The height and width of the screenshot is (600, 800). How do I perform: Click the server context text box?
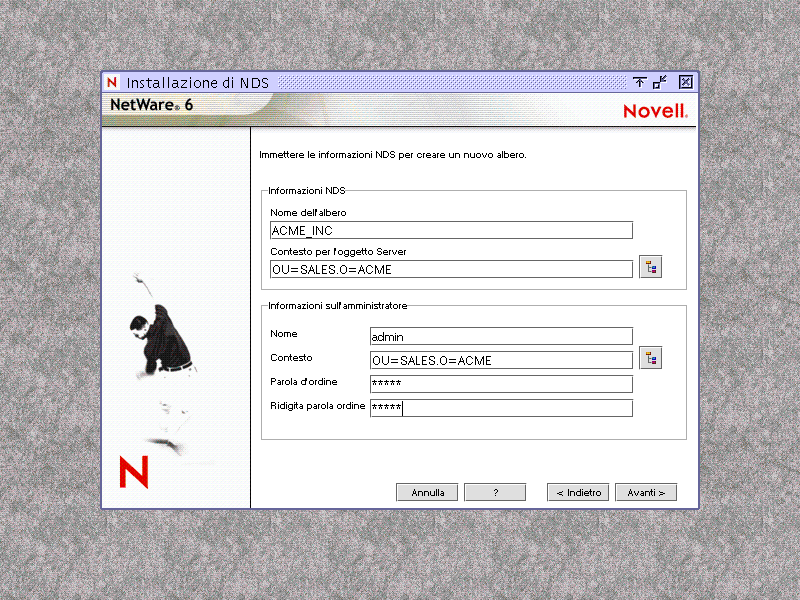point(450,269)
